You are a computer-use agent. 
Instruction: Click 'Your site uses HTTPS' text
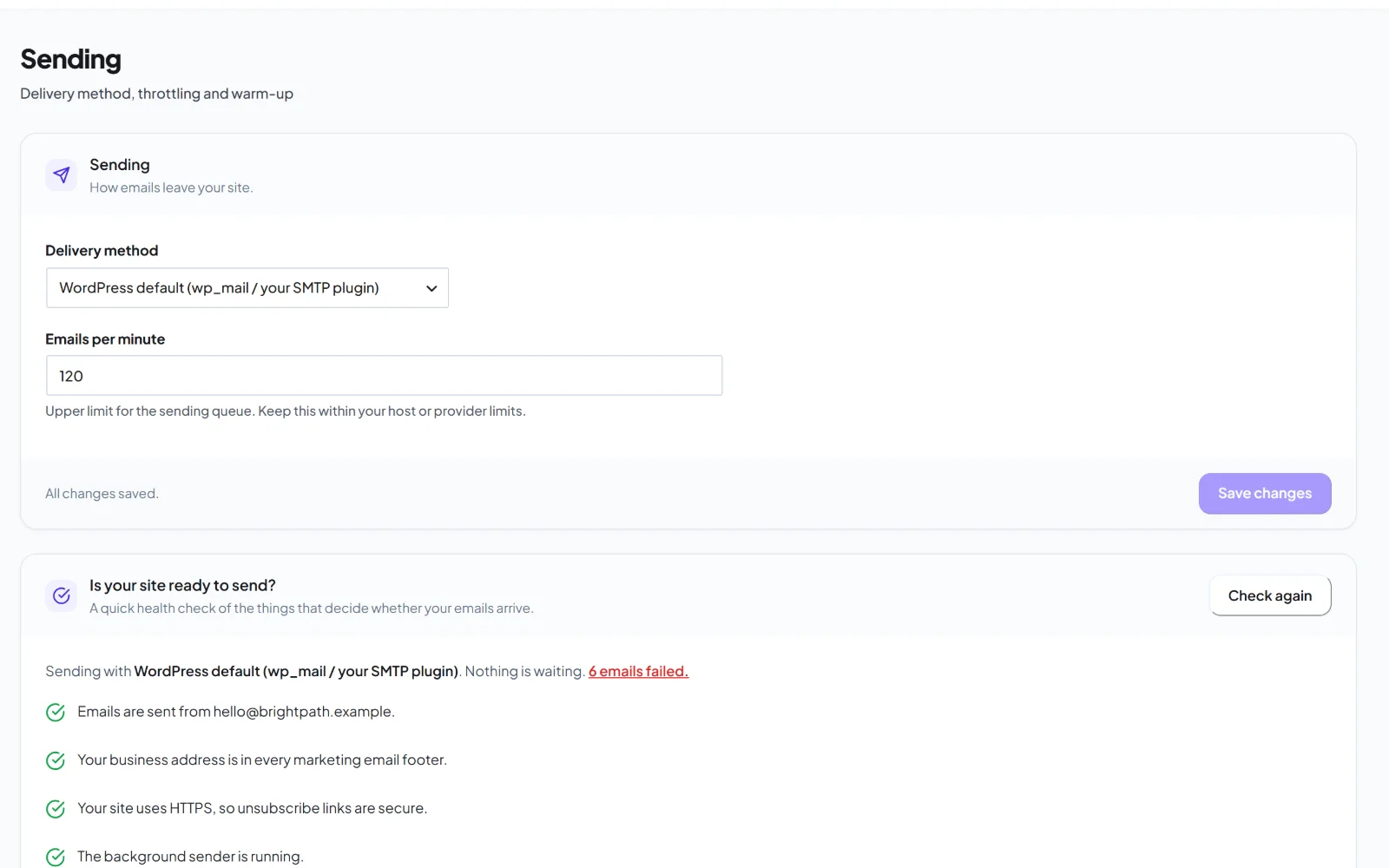click(x=252, y=808)
